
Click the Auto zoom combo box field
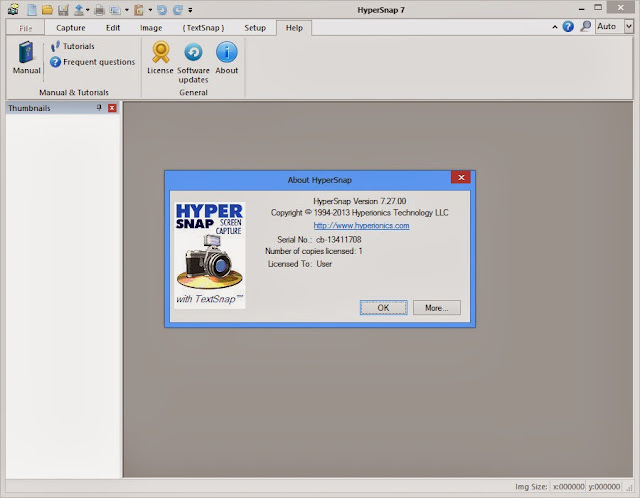[610, 27]
